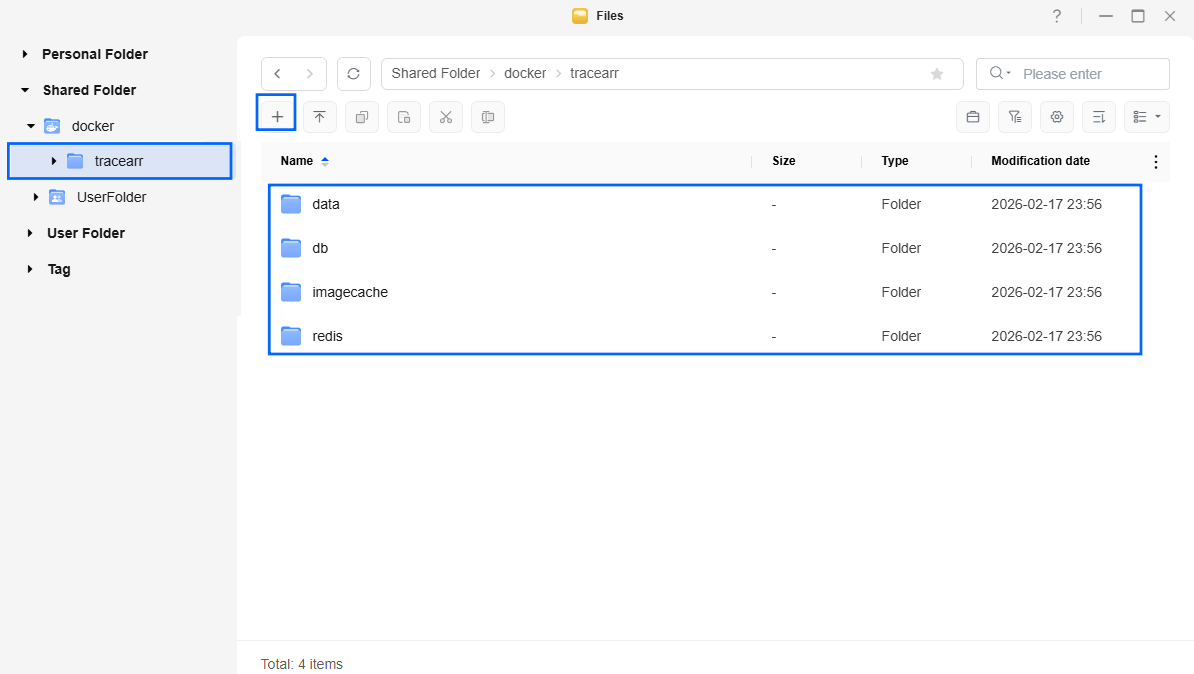Open the help question mark icon
The image size is (1194, 674).
[x=1056, y=16]
